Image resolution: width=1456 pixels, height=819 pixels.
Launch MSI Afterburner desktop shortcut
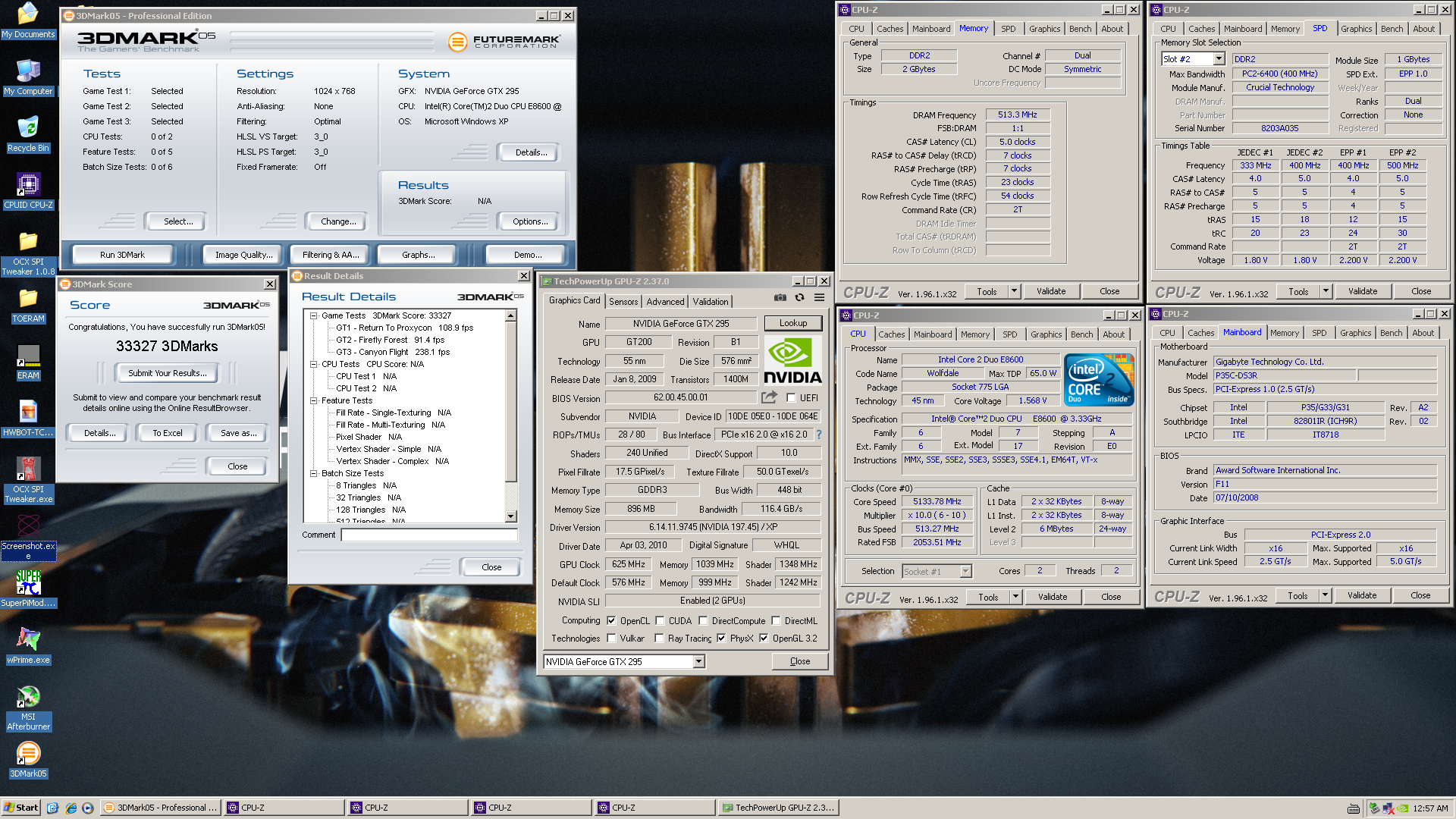click(28, 708)
